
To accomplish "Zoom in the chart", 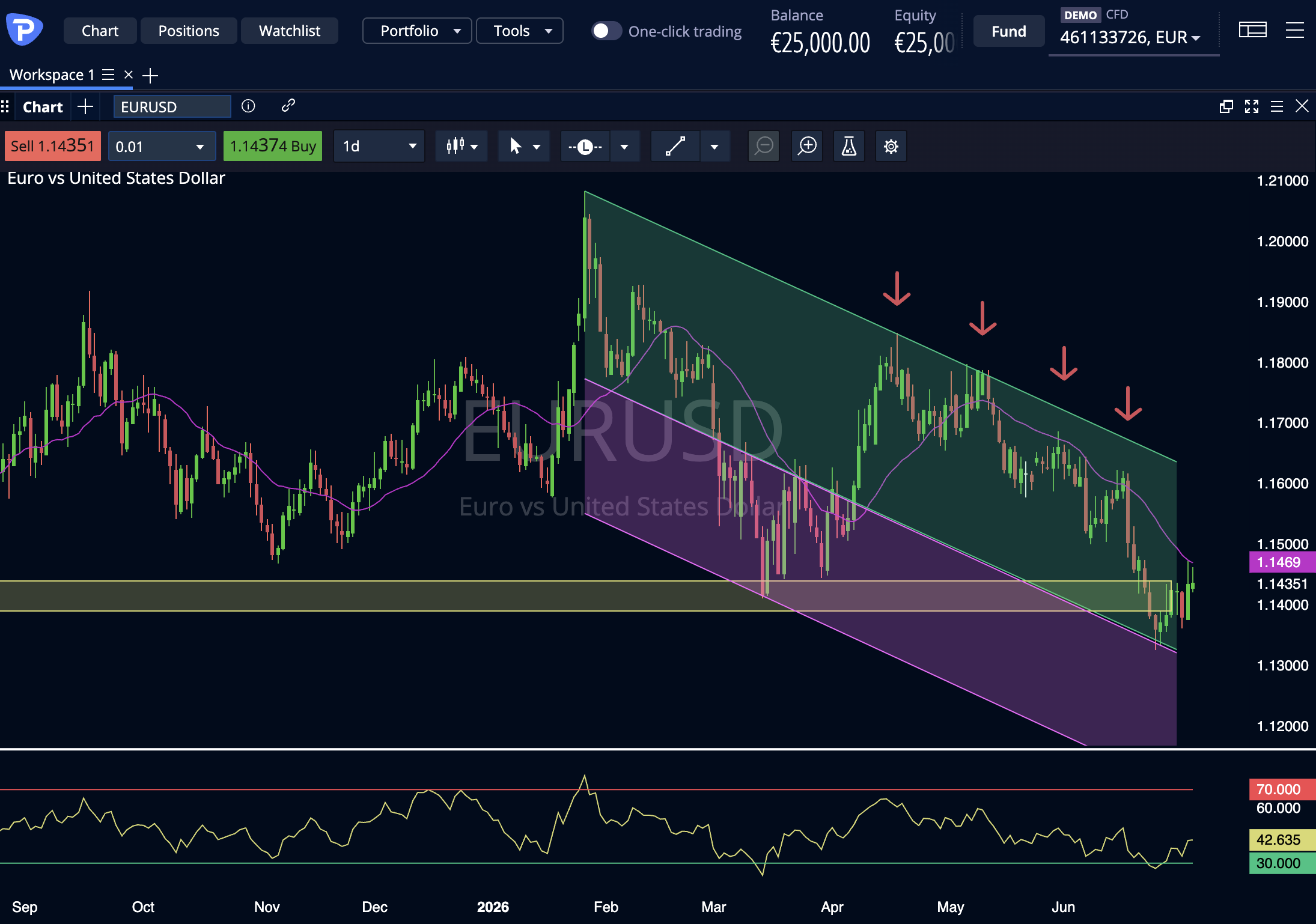I will (x=807, y=146).
